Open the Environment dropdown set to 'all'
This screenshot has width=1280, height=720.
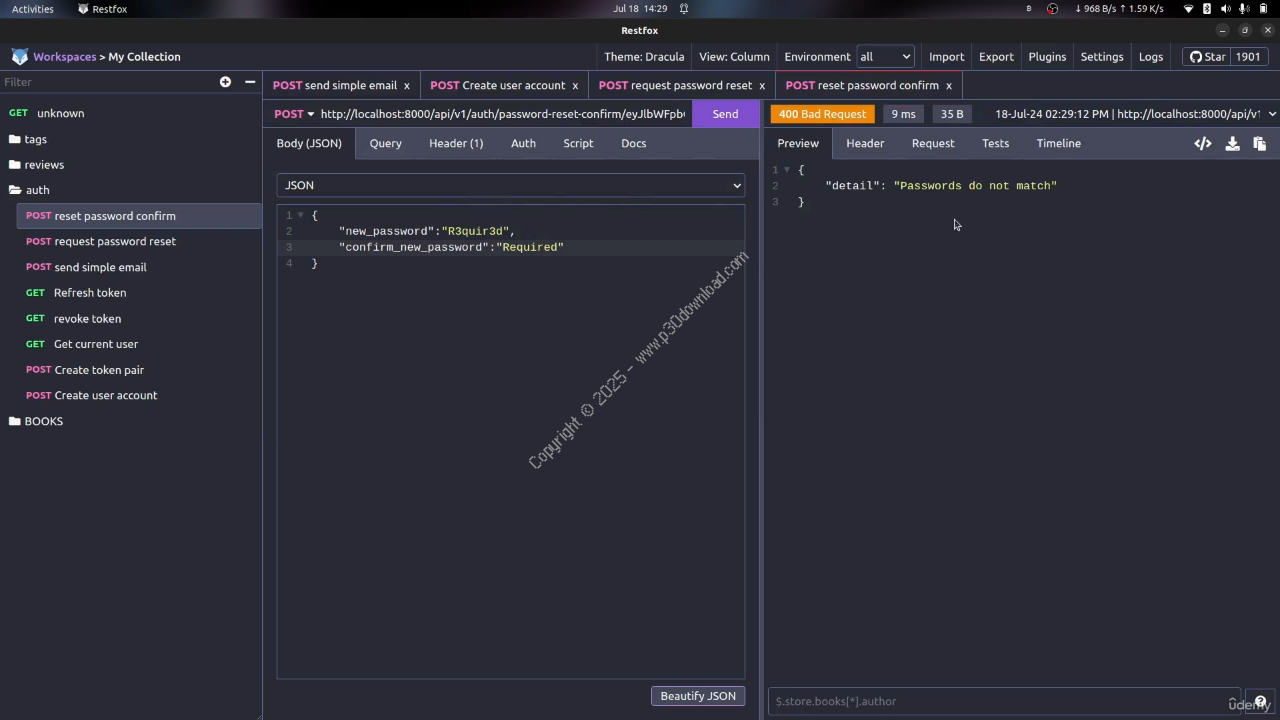(885, 57)
